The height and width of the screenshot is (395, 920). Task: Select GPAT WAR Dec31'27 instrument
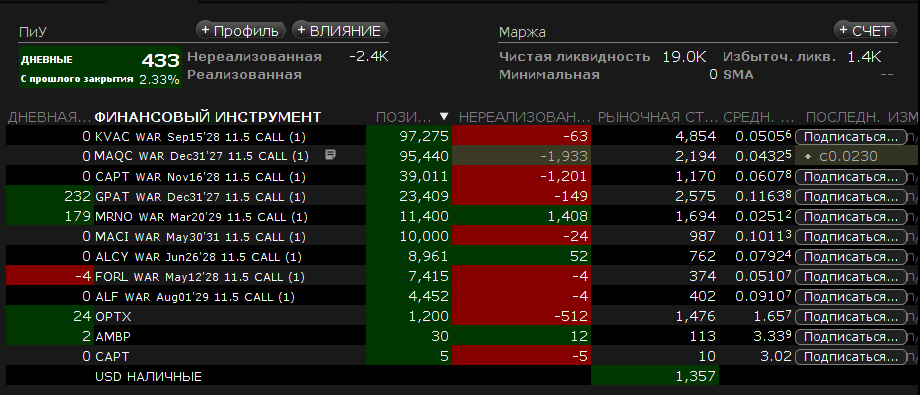point(200,197)
